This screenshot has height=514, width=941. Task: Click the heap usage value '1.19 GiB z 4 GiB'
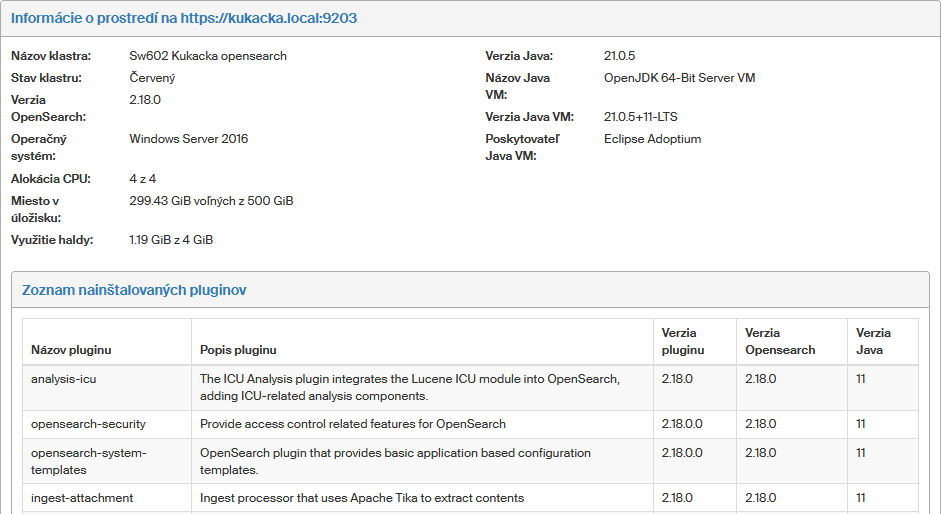click(171, 240)
